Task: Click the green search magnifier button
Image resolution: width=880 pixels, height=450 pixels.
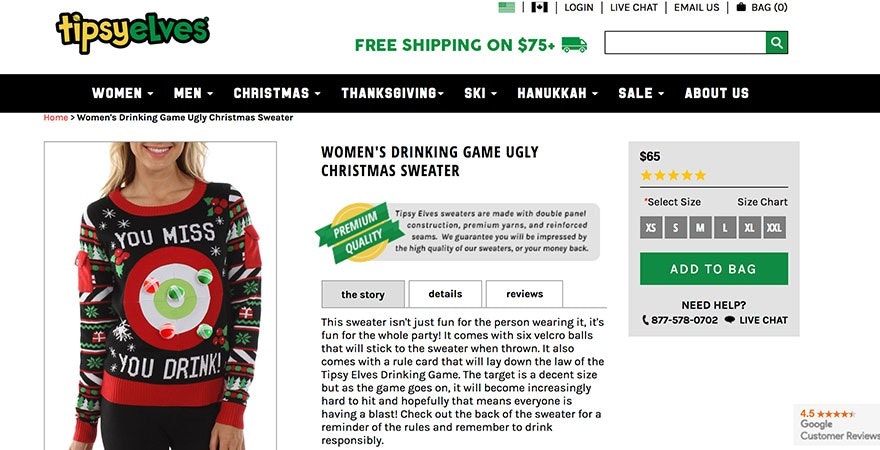Action: [777, 43]
